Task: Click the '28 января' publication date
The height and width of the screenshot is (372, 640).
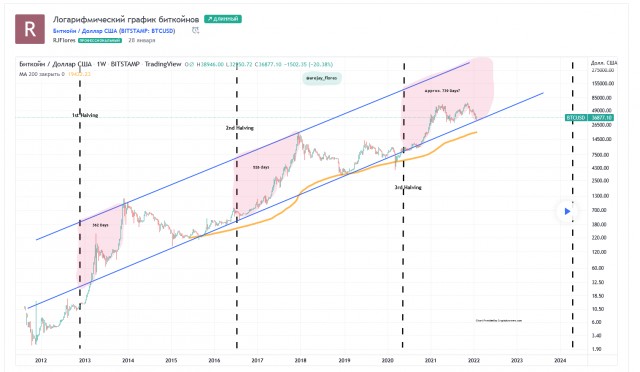Action: [x=142, y=40]
